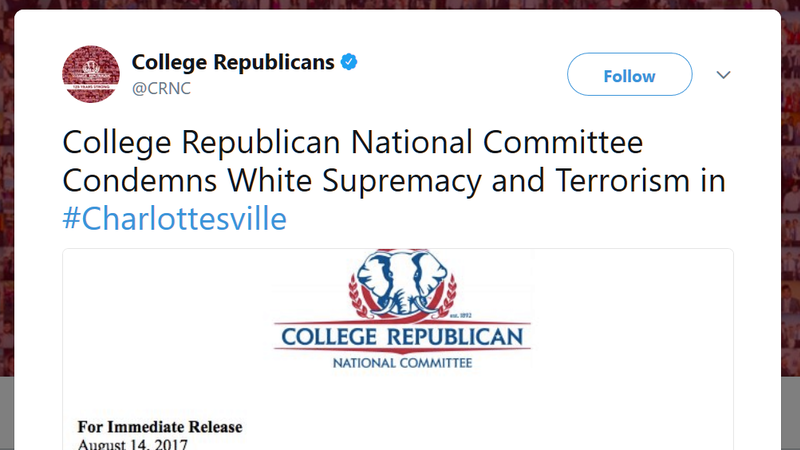Click the College Republicans display name
Image resolution: width=800 pixels, height=450 pixels.
tap(233, 62)
